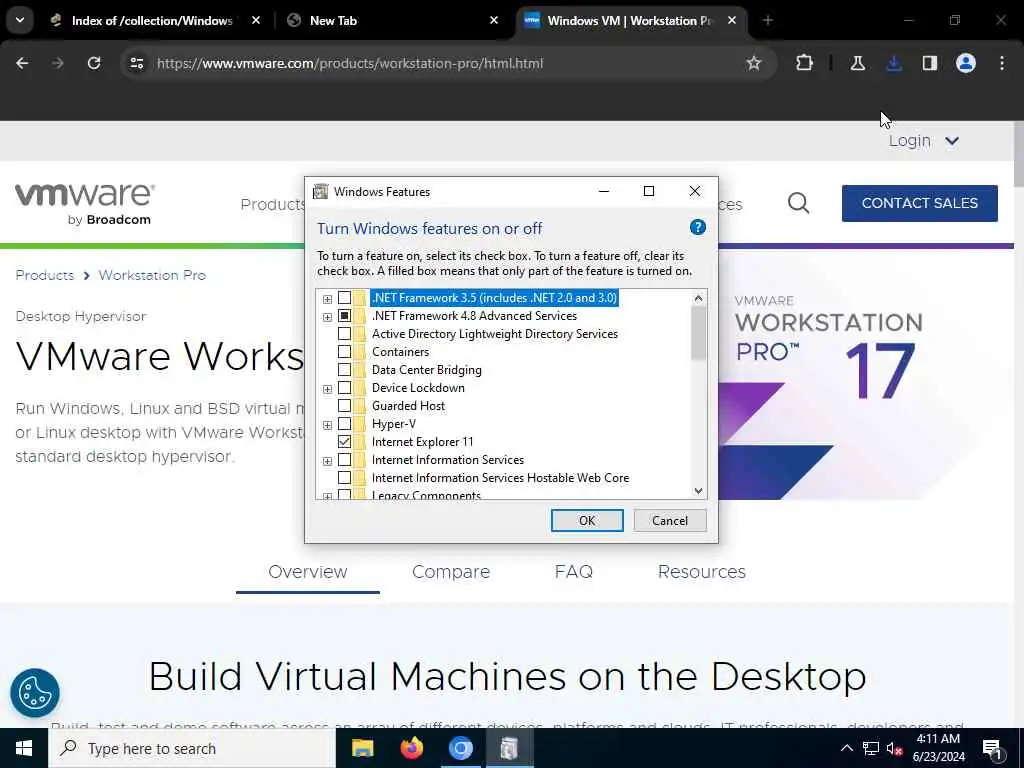The width and height of the screenshot is (1024, 768).
Task: Open the browser extensions puzzle icon
Action: pos(805,63)
